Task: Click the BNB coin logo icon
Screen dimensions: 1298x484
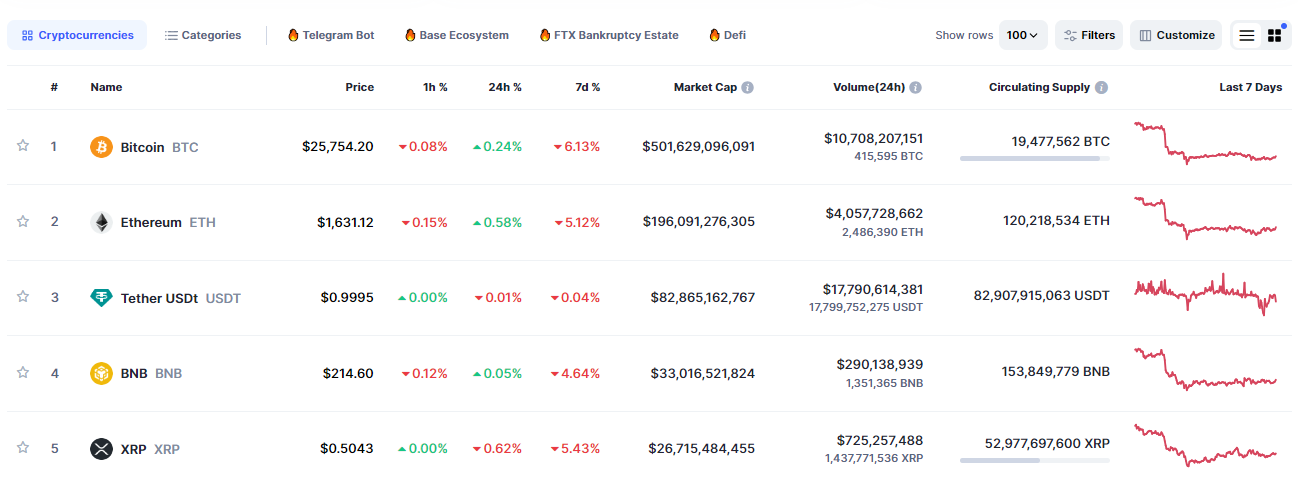Action: (101, 373)
